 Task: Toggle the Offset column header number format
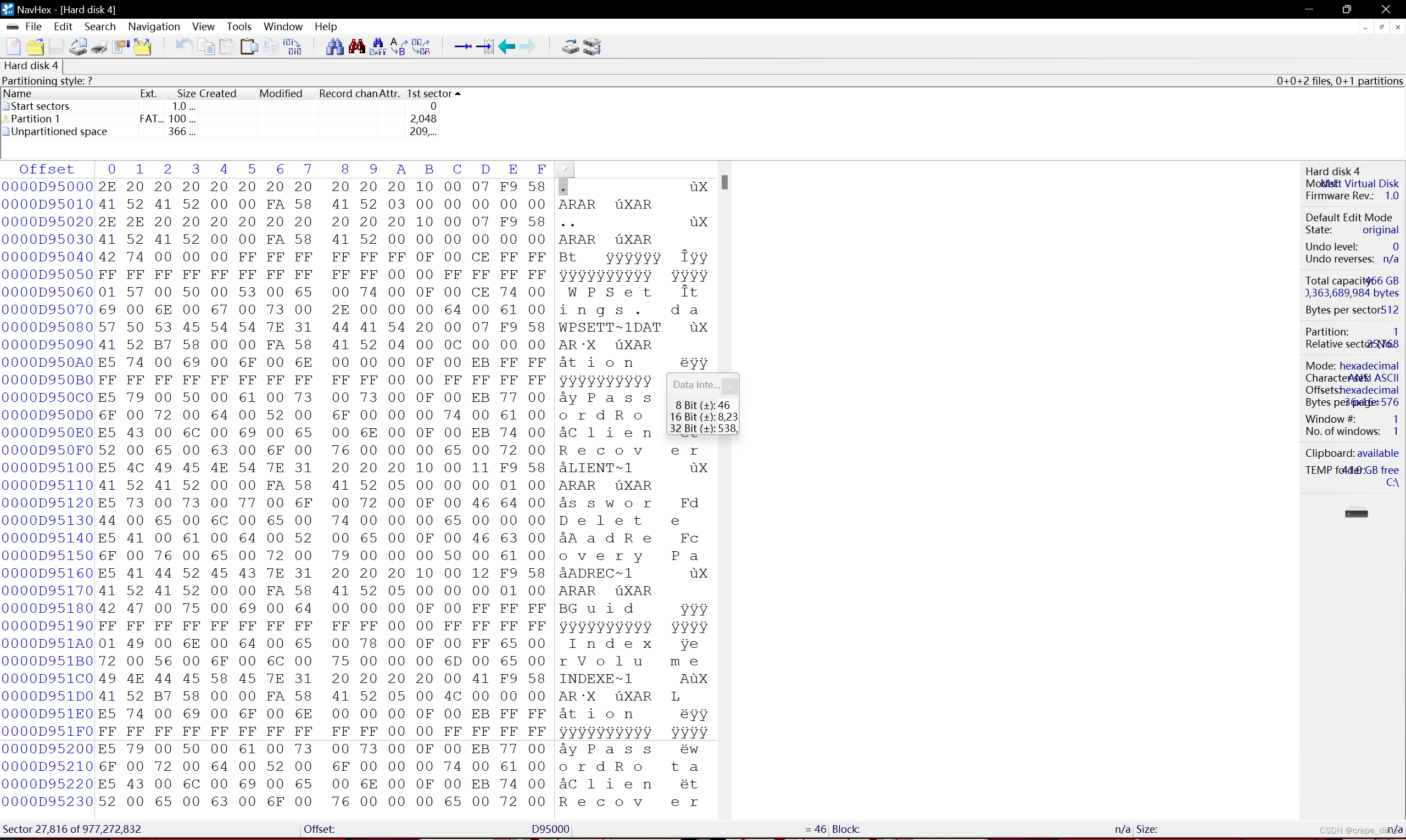point(47,169)
